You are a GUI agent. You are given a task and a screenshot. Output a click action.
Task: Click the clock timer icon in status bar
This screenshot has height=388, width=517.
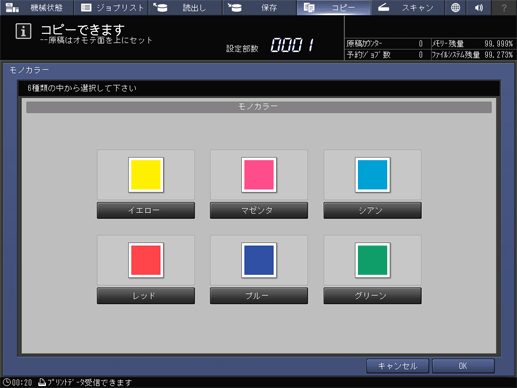pyautogui.click(x=6, y=382)
